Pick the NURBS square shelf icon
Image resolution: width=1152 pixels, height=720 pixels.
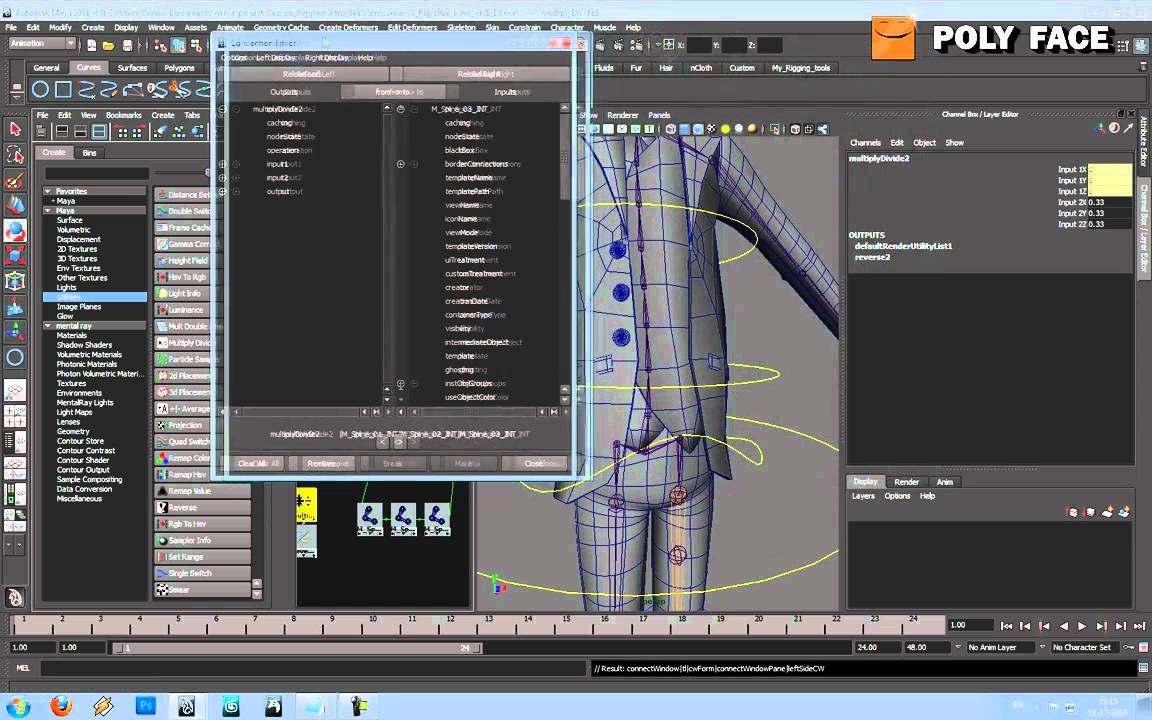[63, 90]
